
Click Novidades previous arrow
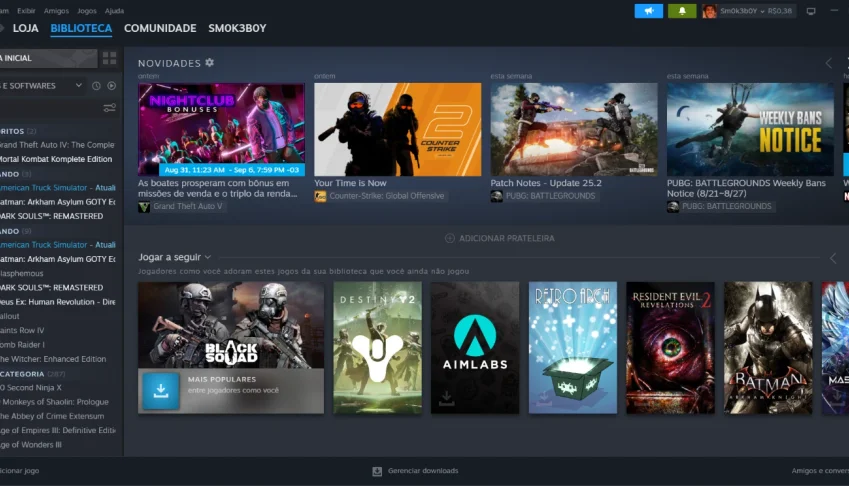pos(828,63)
